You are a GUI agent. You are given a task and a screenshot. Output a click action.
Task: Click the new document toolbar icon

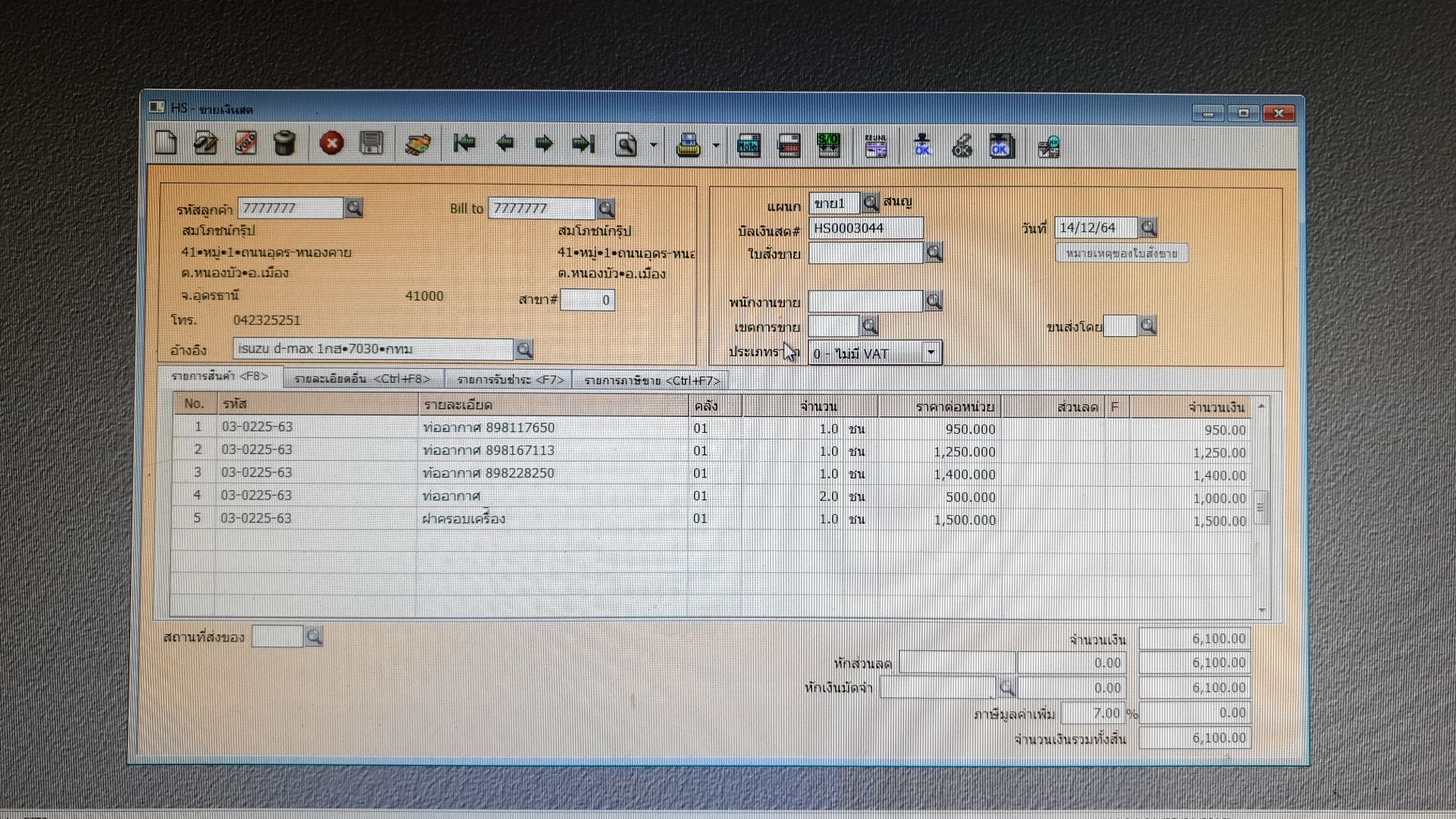pos(166,143)
